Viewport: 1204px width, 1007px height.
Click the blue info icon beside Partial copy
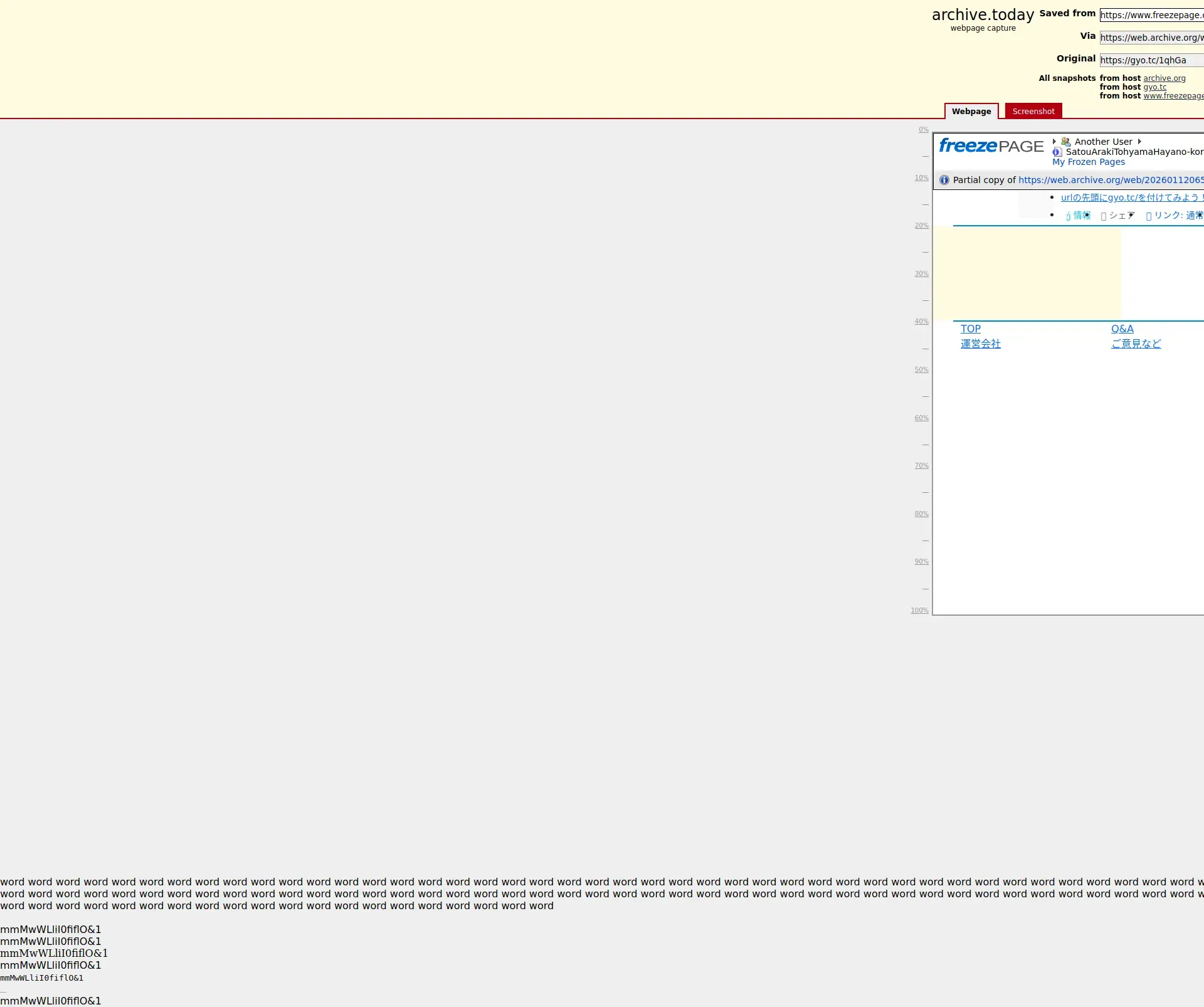click(x=944, y=180)
